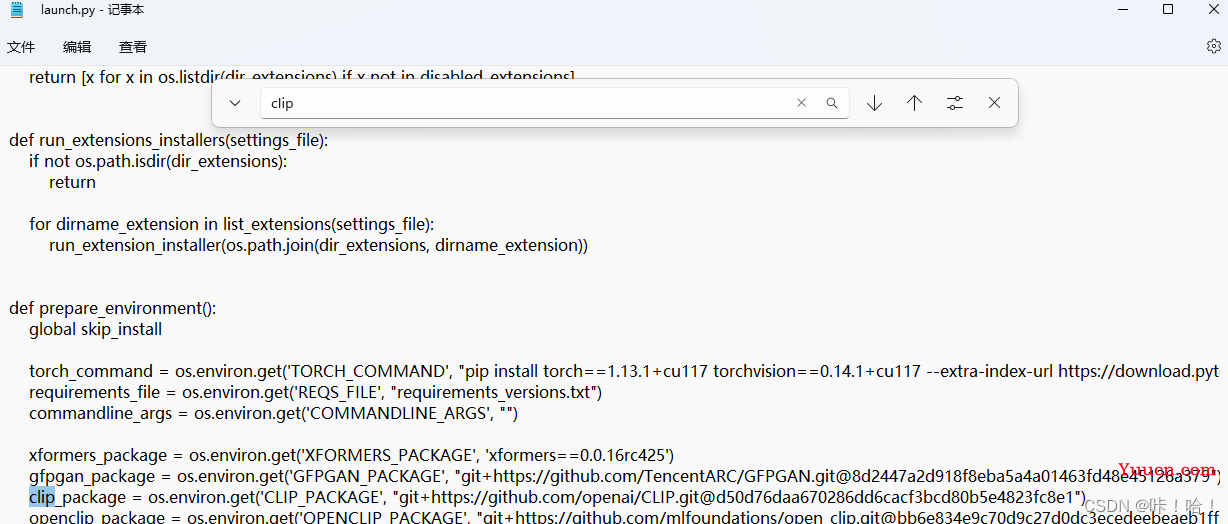Click the 'commandline_args' line
This screenshot has height=524, width=1228.
pyautogui.click(x=273, y=413)
